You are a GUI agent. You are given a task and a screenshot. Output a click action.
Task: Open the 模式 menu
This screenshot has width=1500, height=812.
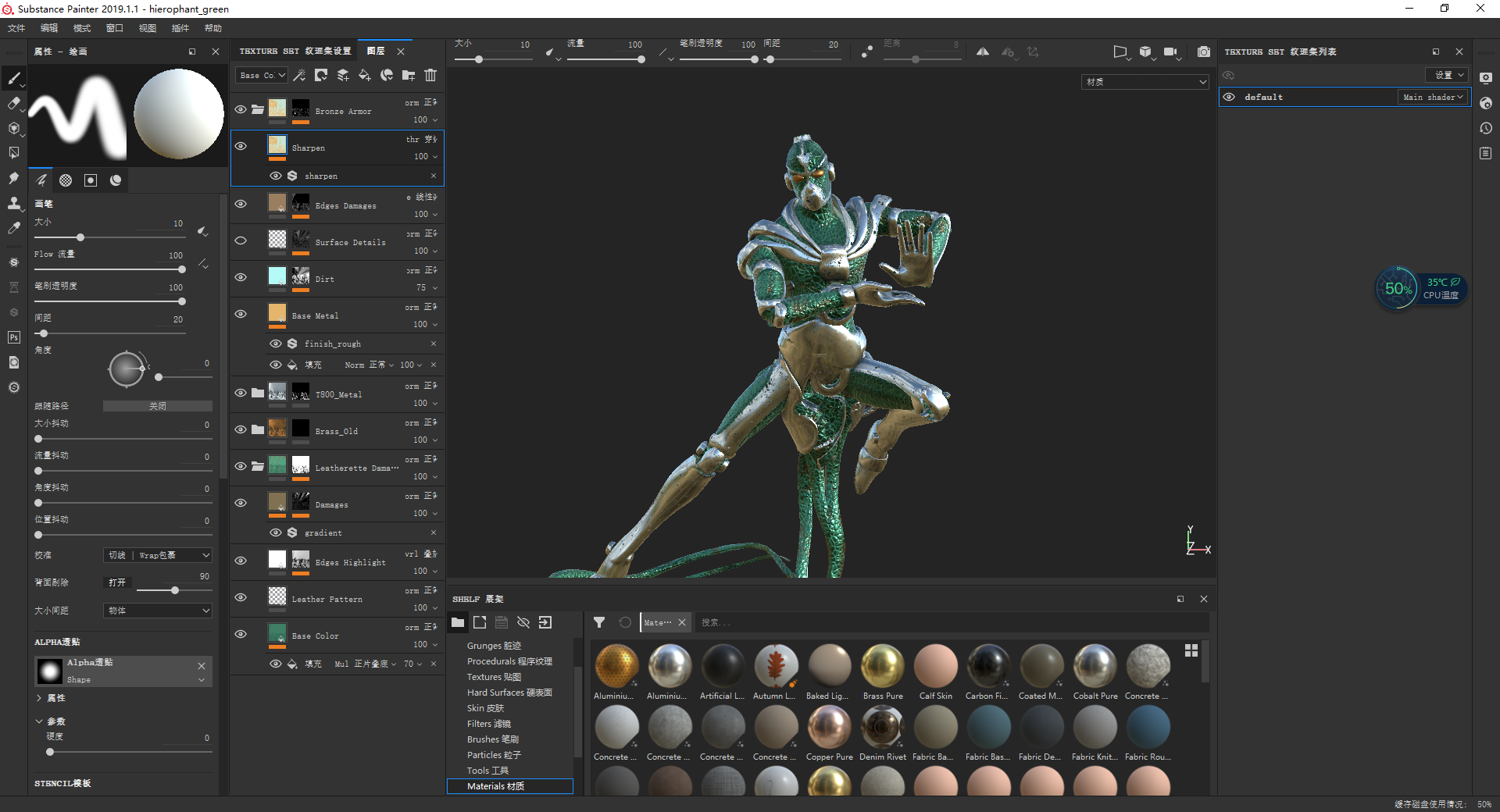click(82, 28)
